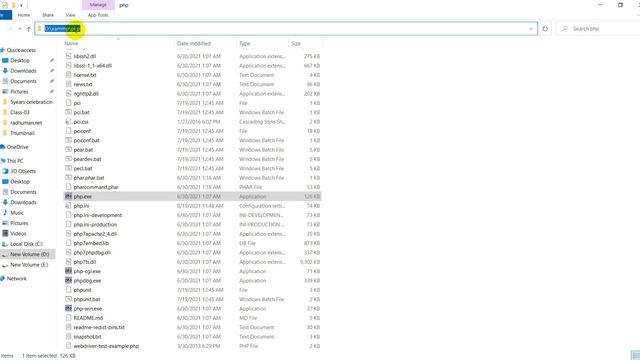Open New Volume (E:) drive
The width and height of the screenshot is (640, 360).
click(x=29, y=265)
